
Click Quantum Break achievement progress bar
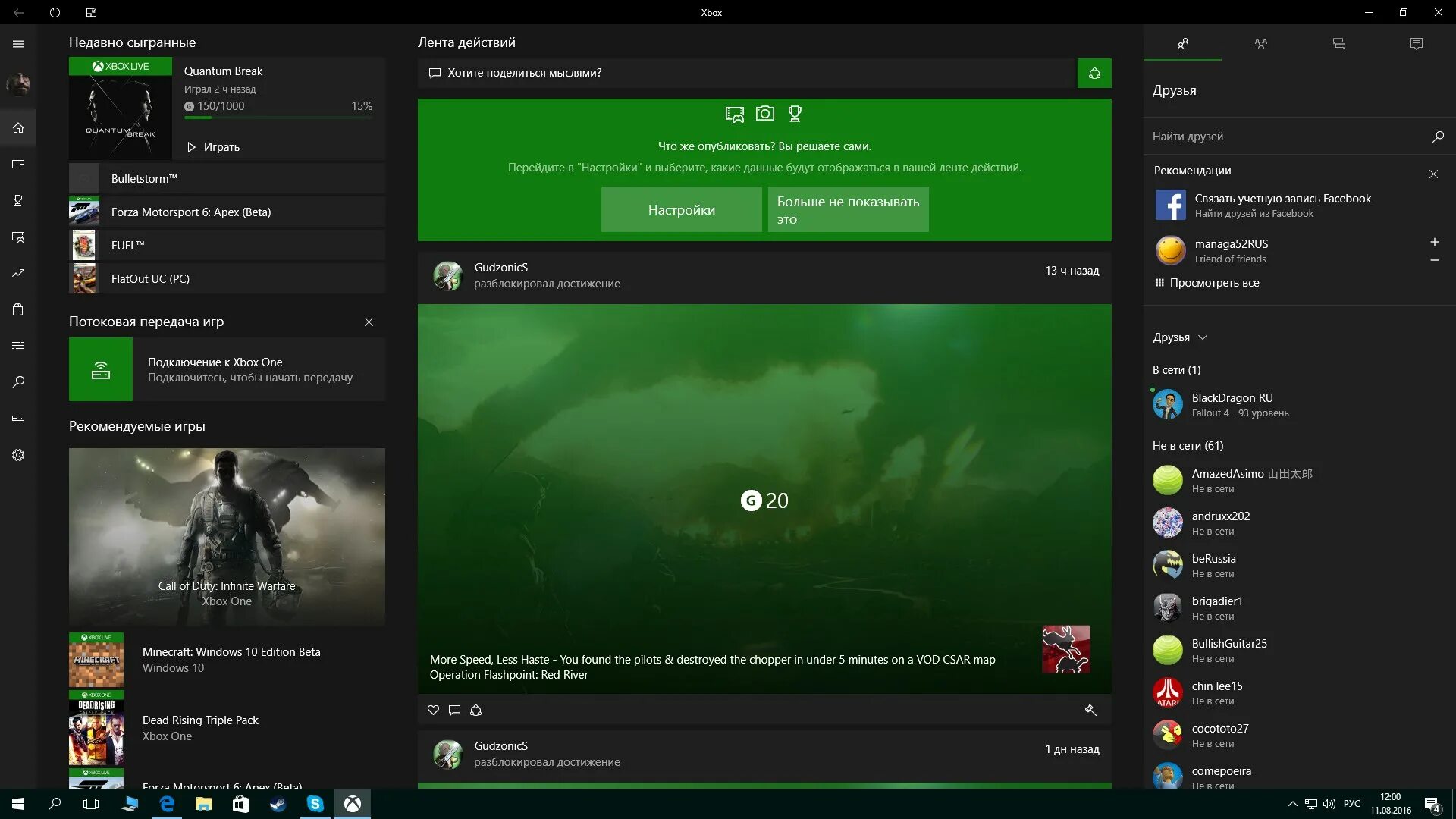(x=278, y=118)
